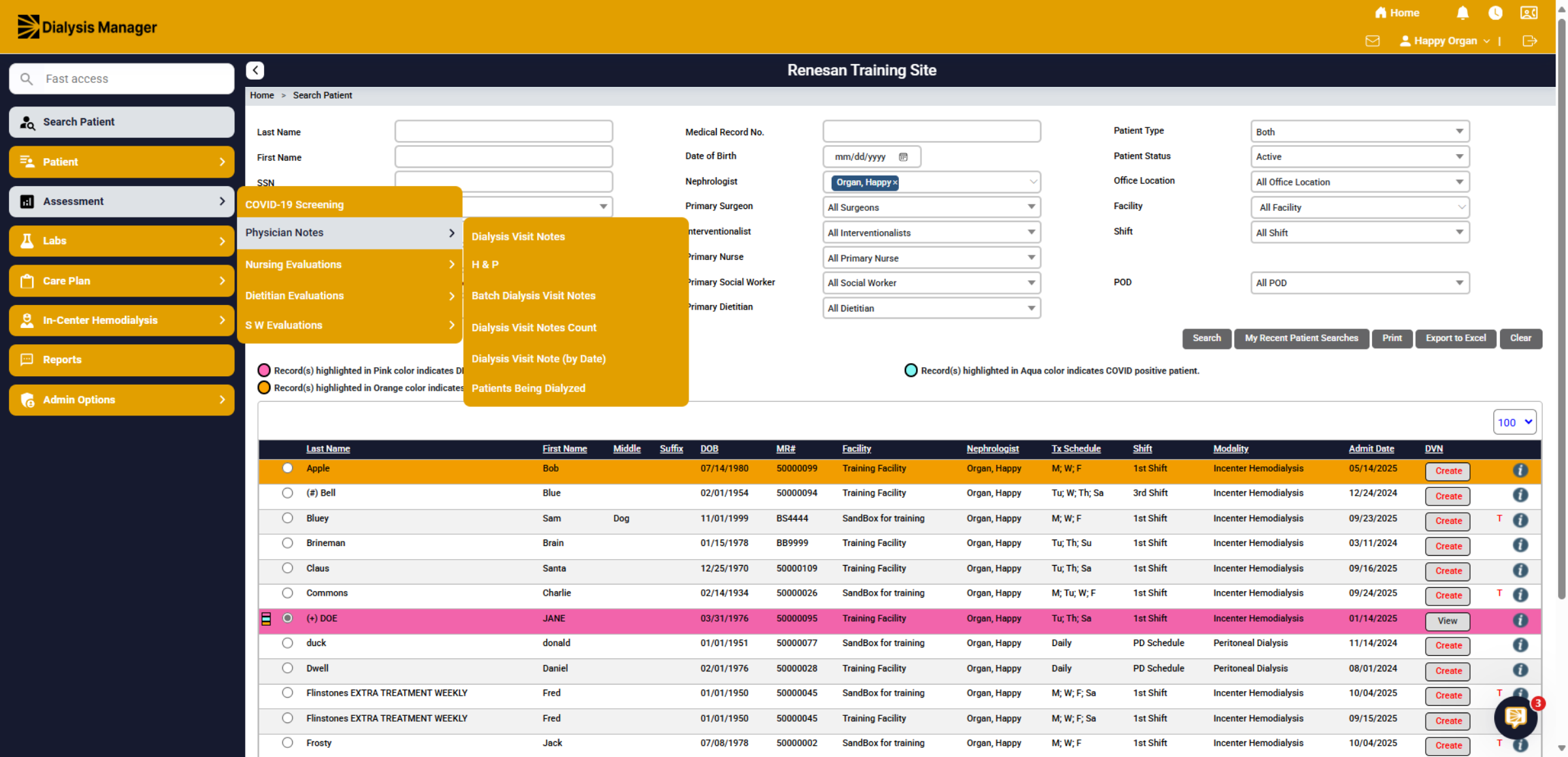
Task: Click info icon for Apple row
Action: [1521, 470]
